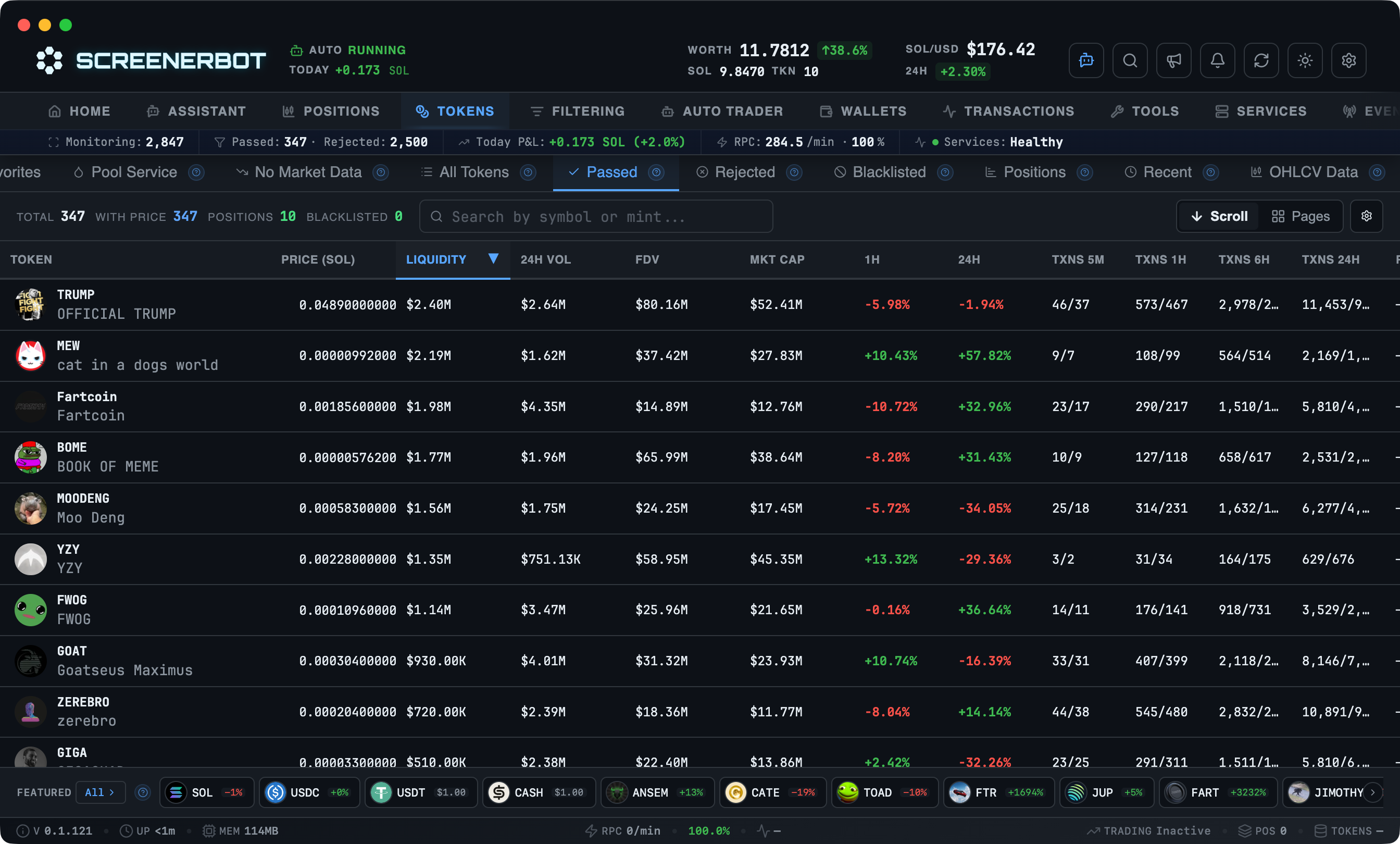Select the SOL featured token chip
This screenshot has width=1400, height=844.
click(x=206, y=792)
